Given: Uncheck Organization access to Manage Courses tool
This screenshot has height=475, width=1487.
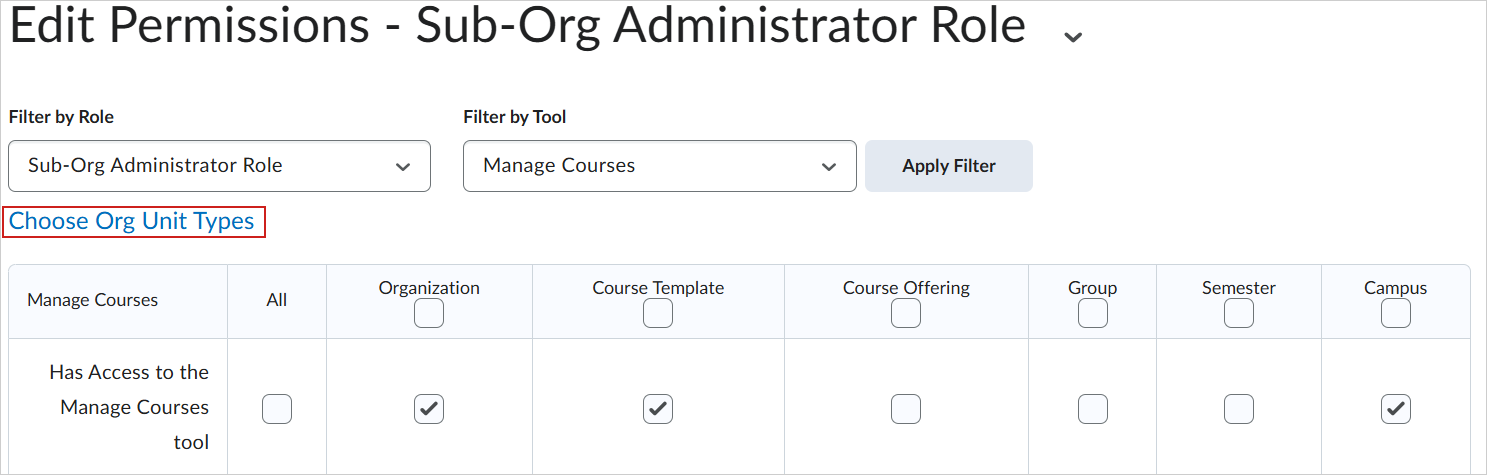Looking at the screenshot, I should (429, 408).
